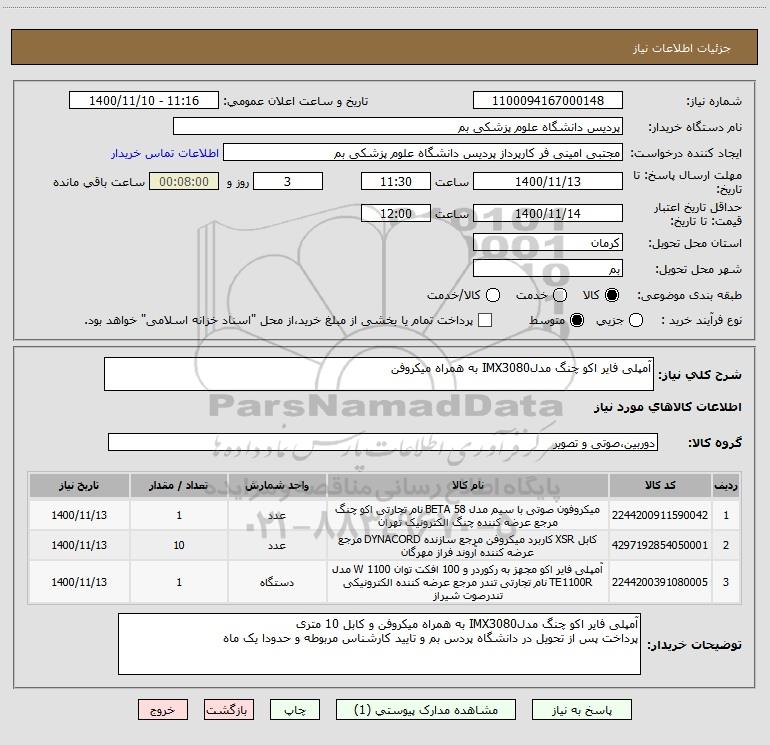Click goods group field دوربین،صوتی و تصویر
The width and height of the screenshot is (770, 745).
click(x=383, y=442)
